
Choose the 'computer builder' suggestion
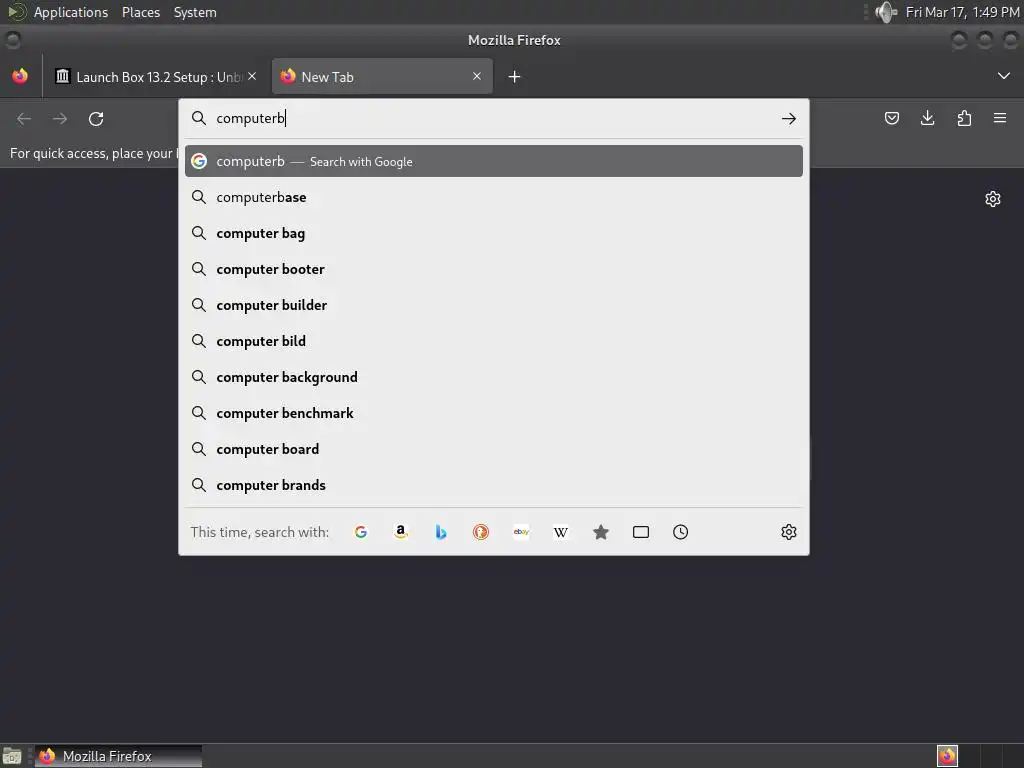pos(494,305)
